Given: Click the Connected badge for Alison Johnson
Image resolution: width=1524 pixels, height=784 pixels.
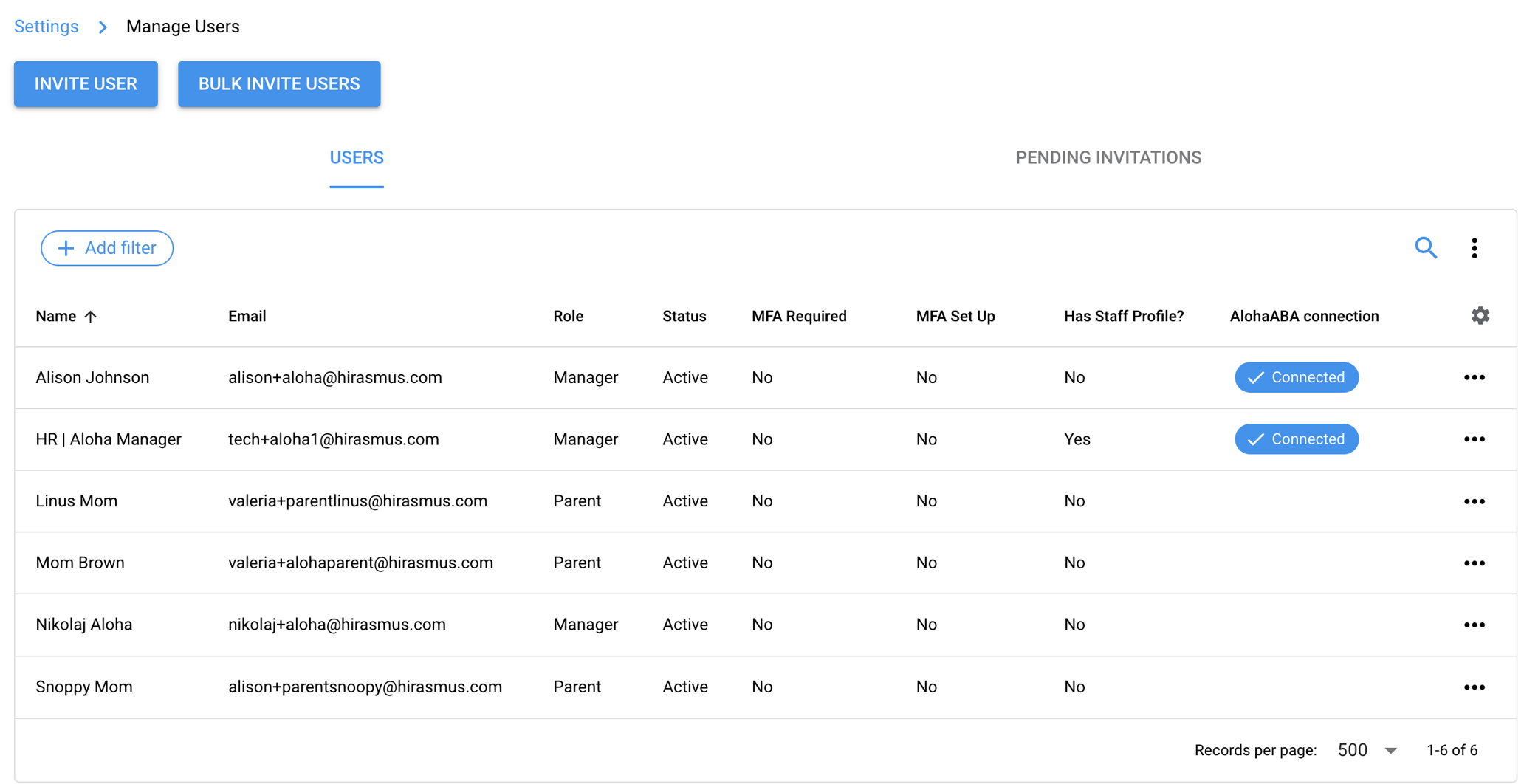Looking at the screenshot, I should tap(1296, 377).
